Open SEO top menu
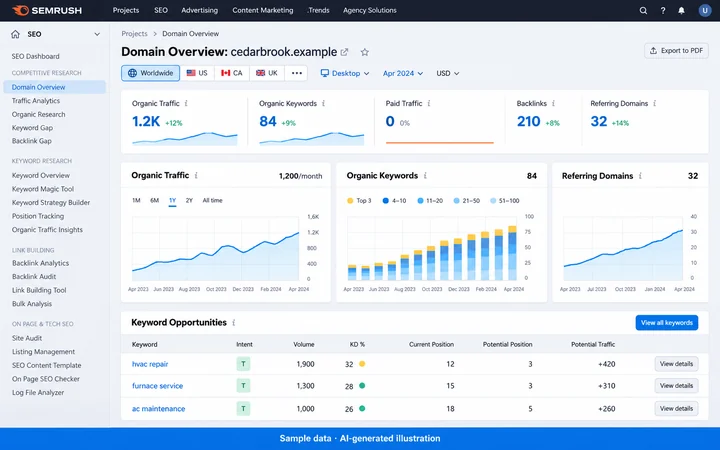This screenshot has height=450, width=720. (x=161, y=10)
